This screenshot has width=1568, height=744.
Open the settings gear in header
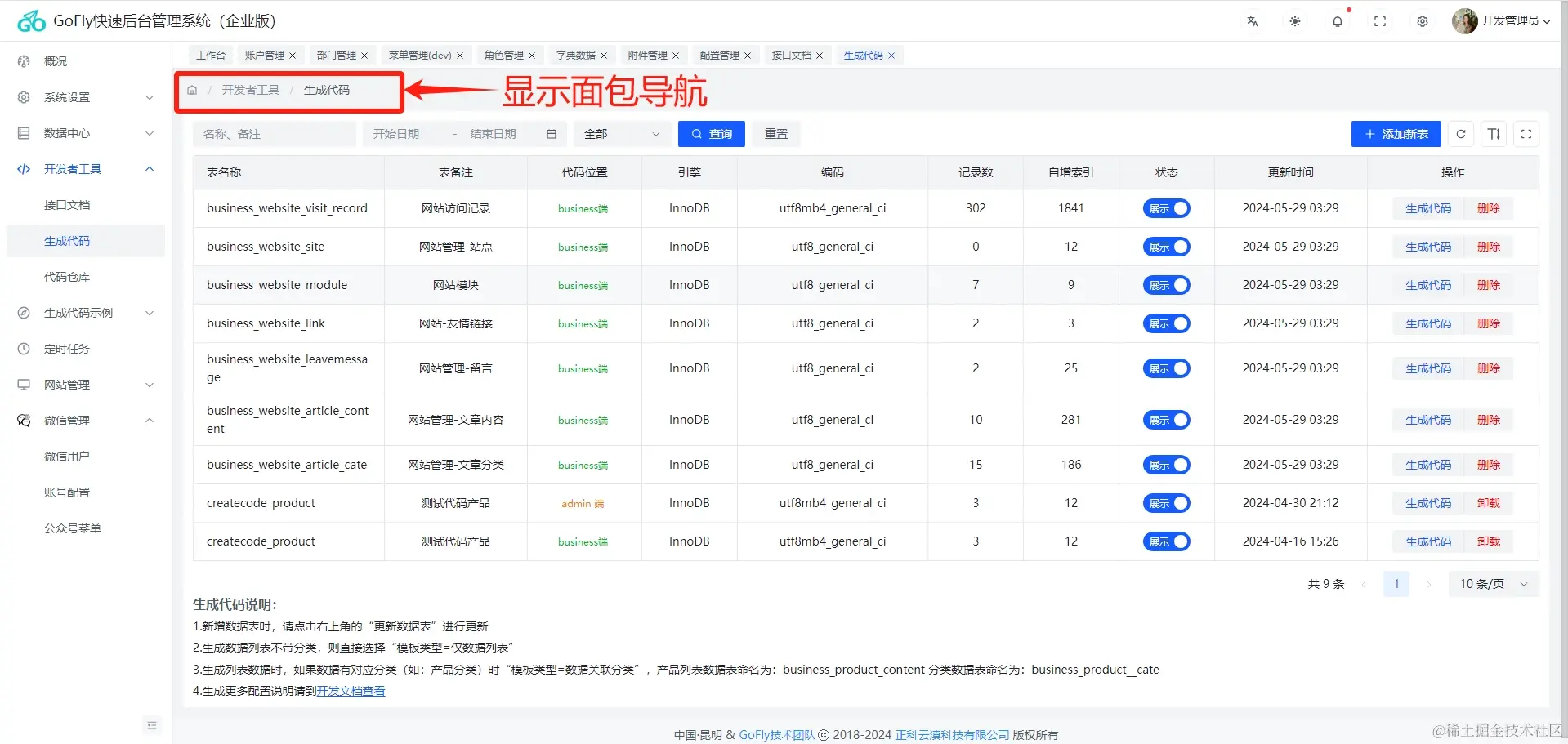tap(1423, 21)
